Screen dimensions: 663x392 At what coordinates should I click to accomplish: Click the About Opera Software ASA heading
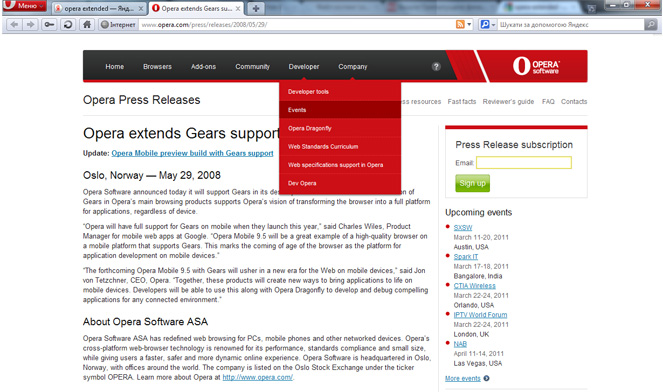coord(145,322)
